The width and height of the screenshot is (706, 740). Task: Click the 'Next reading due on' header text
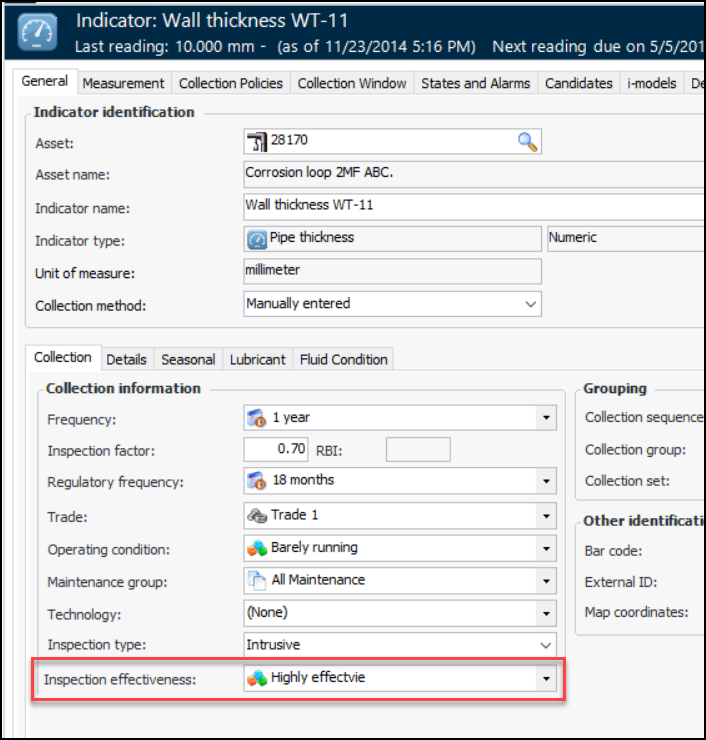click(x=569, y=47)
